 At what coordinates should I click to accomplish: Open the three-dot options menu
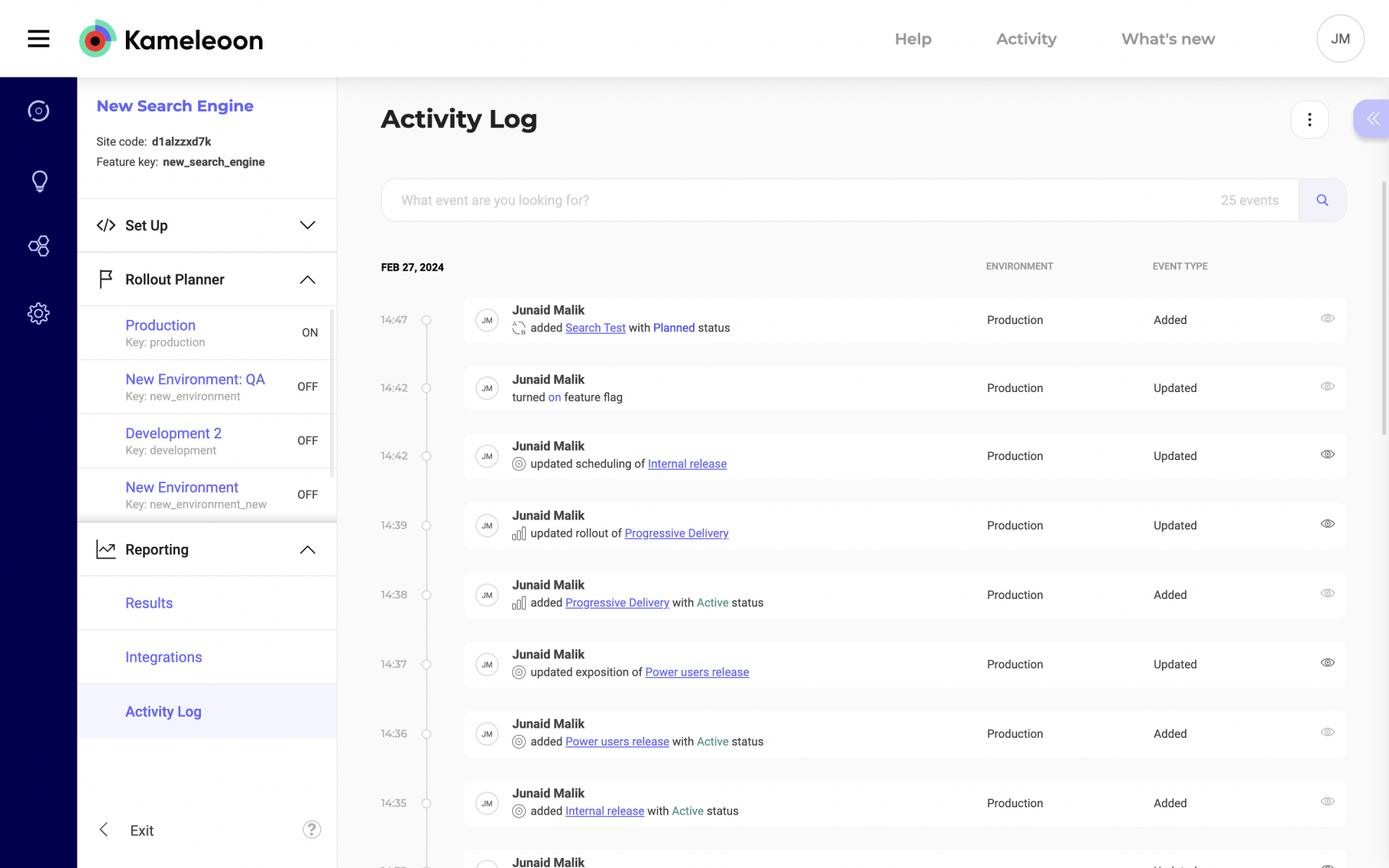click(1309, 119)
